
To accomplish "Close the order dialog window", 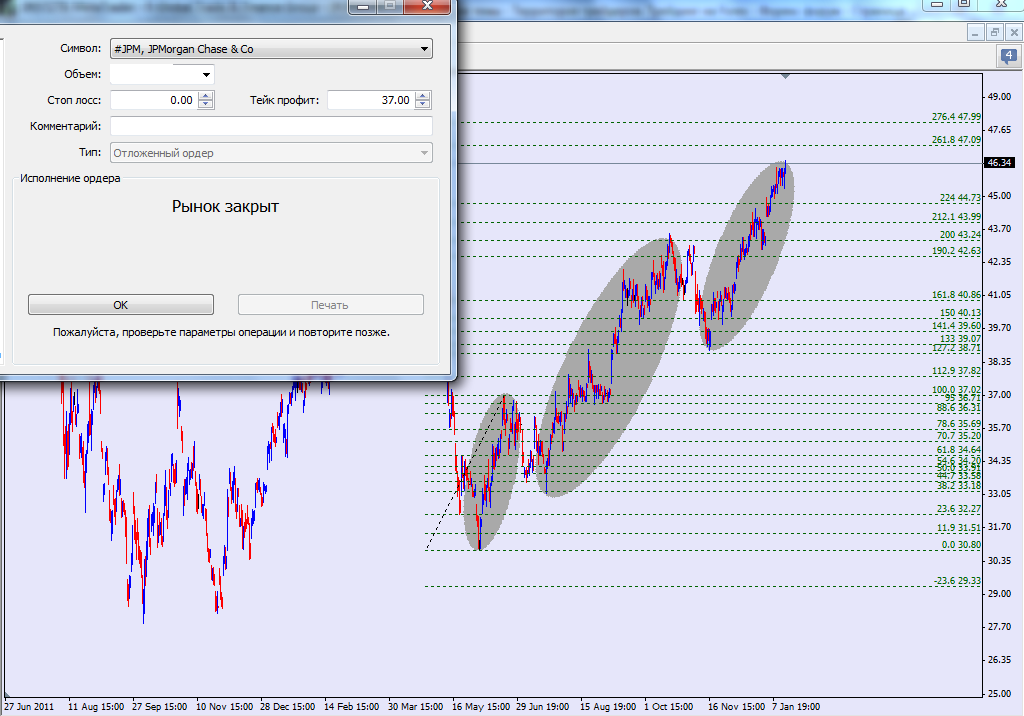I will (427, 6).
